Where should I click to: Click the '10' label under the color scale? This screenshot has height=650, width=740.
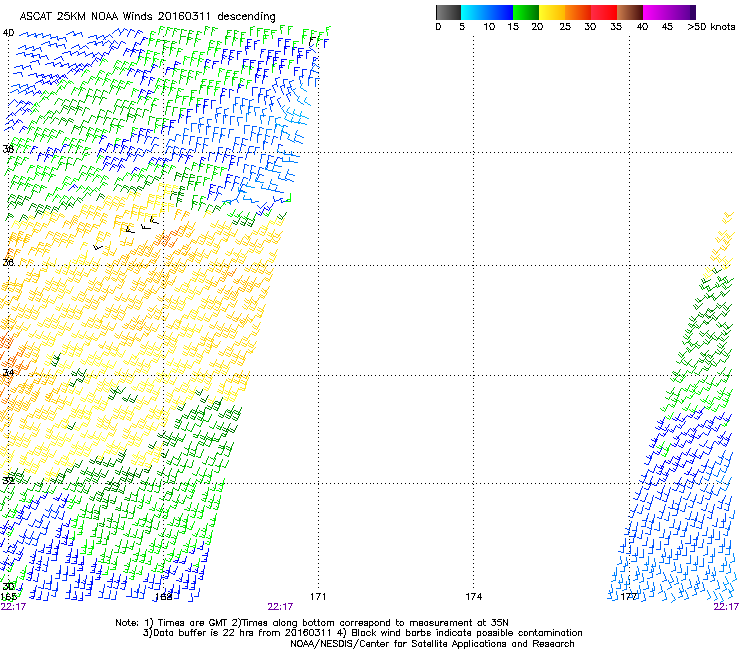tap(489, 27)
